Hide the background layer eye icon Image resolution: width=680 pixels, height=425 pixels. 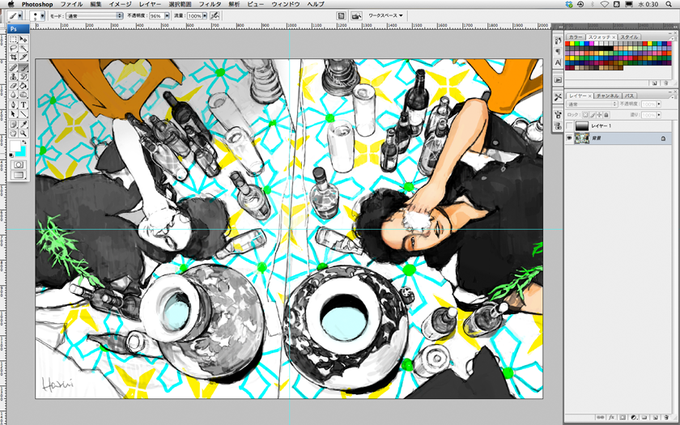pyautogui.click(x=569, y=138)
